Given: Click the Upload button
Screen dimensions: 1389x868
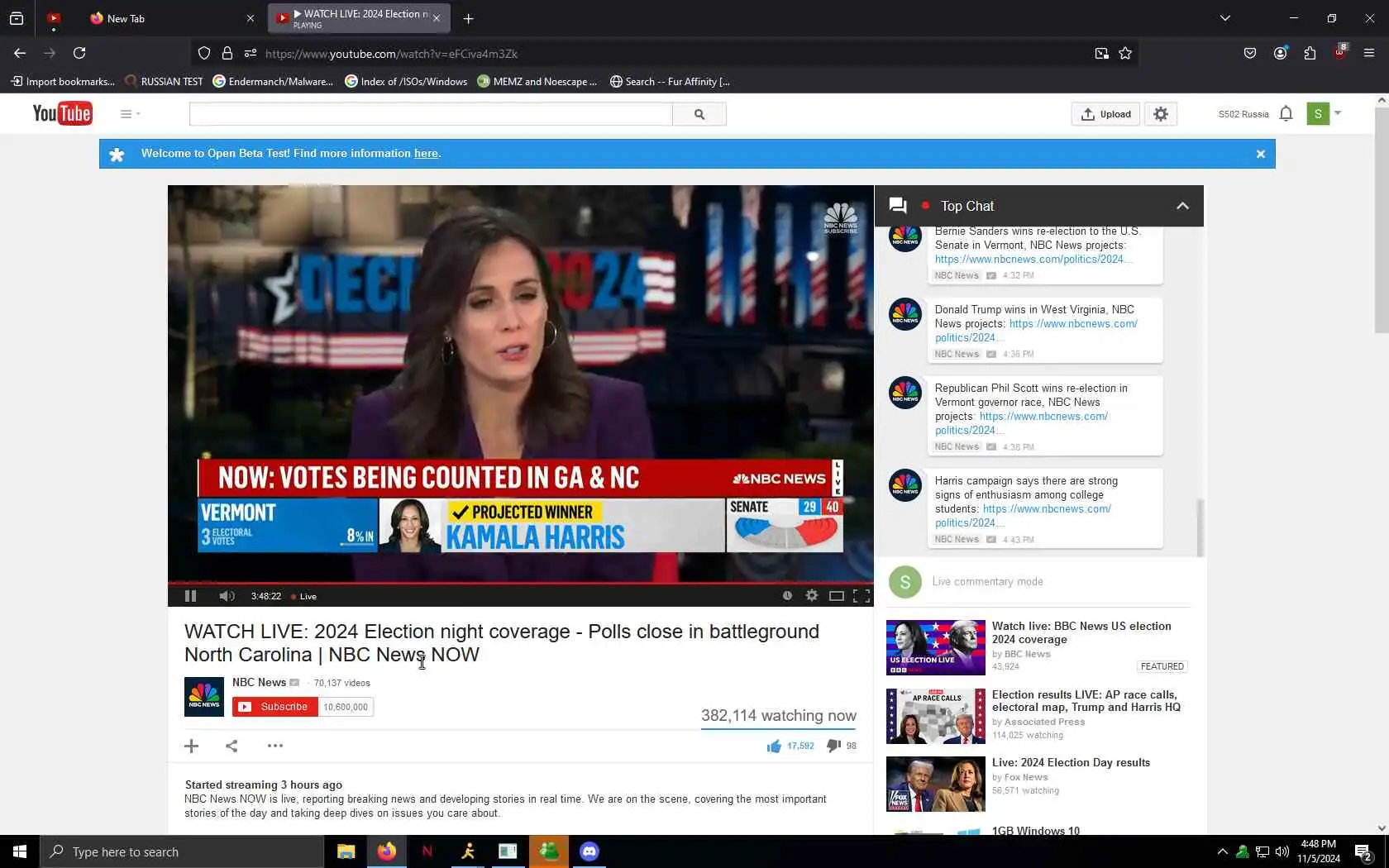Looking at the screenshot, I should click(x=1105, y=114).
